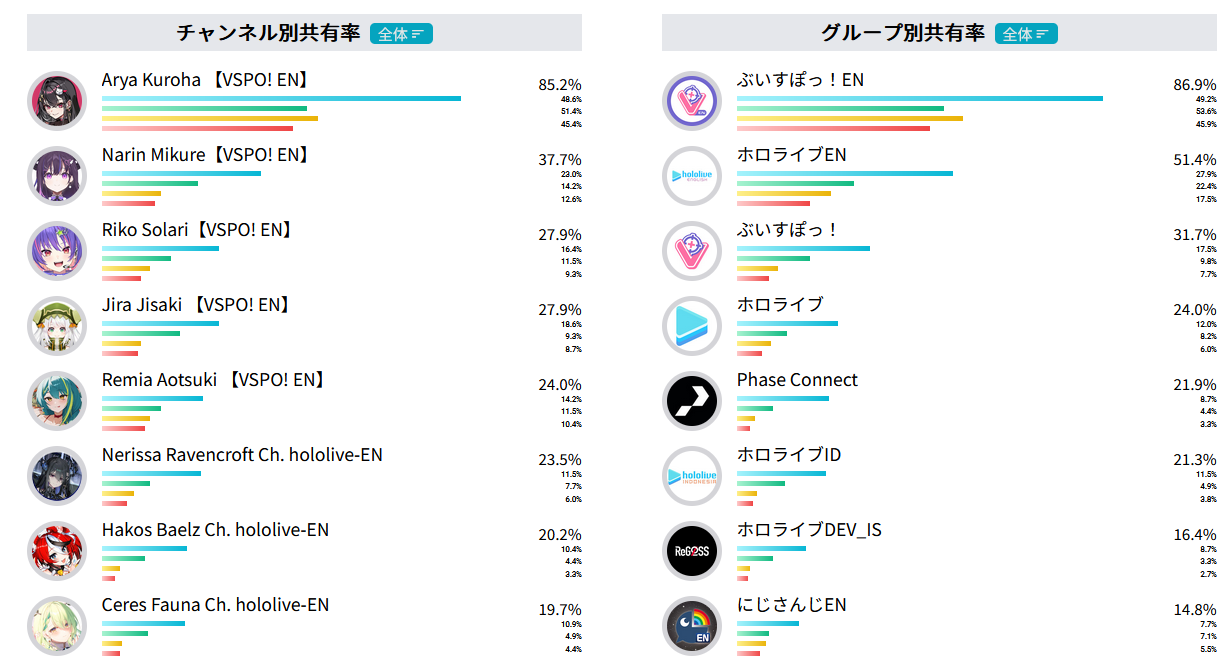Click Hakos Baelz's avatar thumbnail
Screen dimensions: 1224x666
57,551
